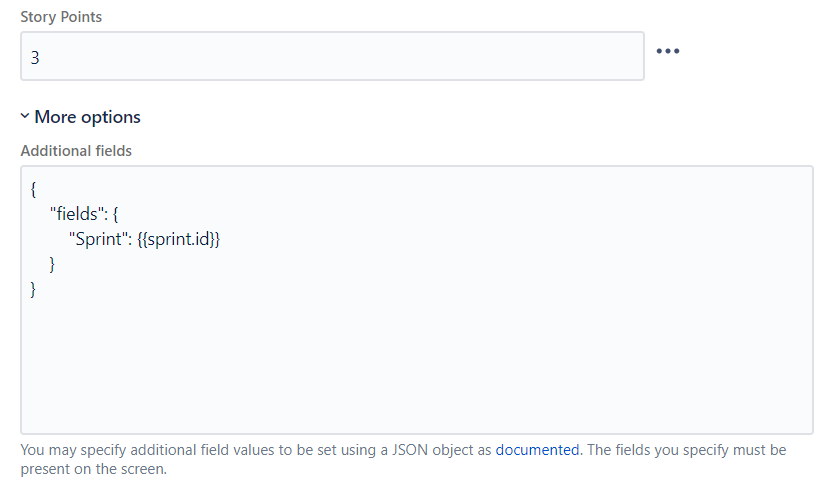Click the Story Points label
Viewport: 832px width, 493px height.
(61, 17)
